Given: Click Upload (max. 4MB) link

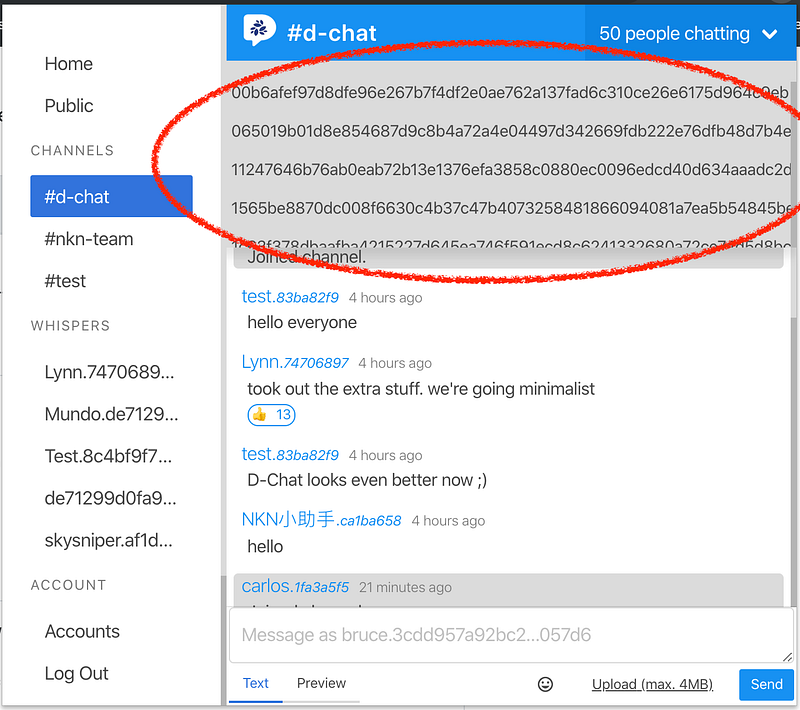Looking at the screenshot, I should click(652, 684).
